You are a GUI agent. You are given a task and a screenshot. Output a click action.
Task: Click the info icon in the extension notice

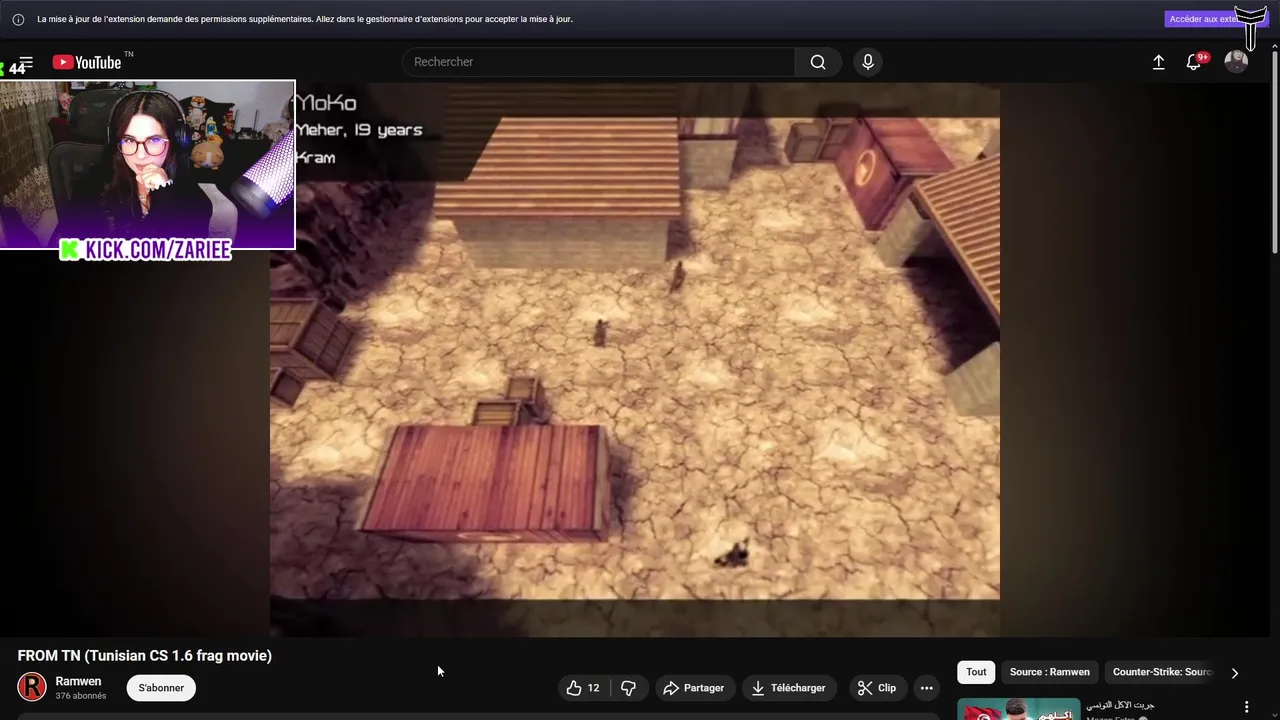[x=18, y=19]
